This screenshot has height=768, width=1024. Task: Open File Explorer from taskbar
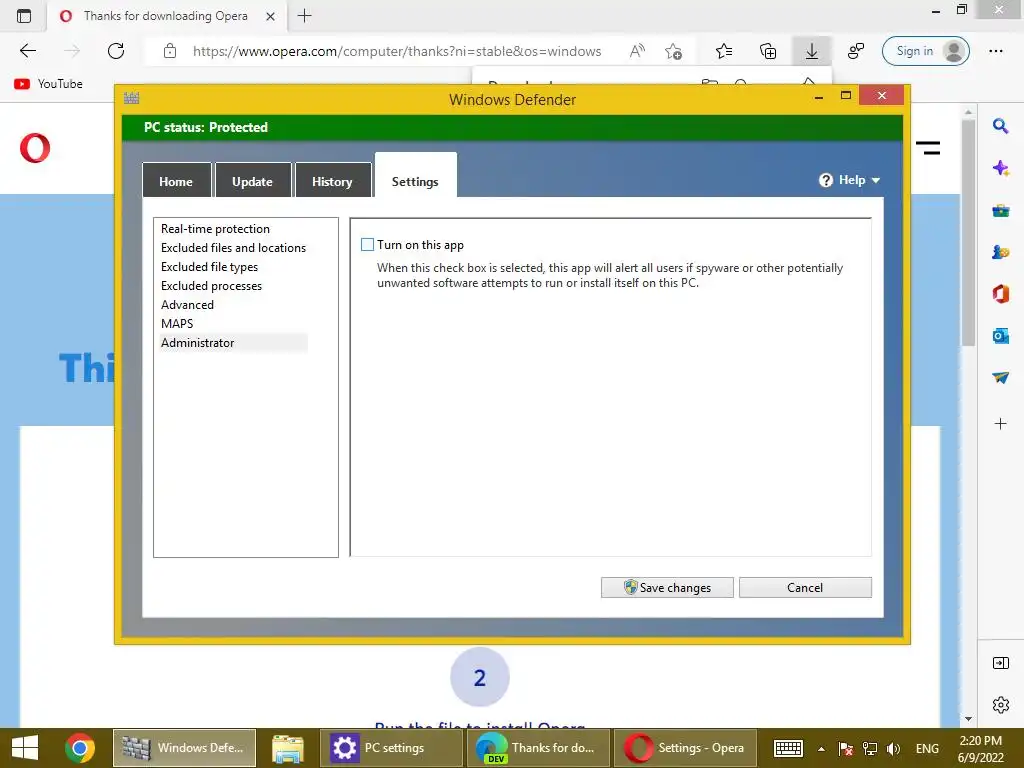[288, 748]
